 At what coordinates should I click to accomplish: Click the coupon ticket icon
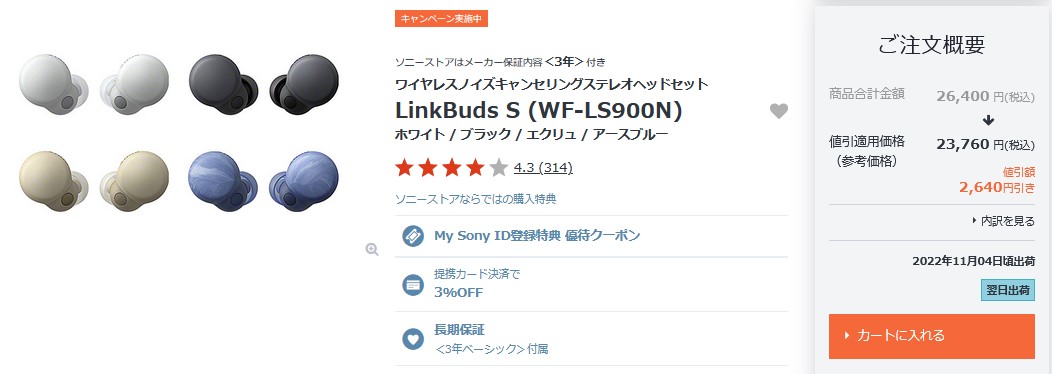coord(413,236)
